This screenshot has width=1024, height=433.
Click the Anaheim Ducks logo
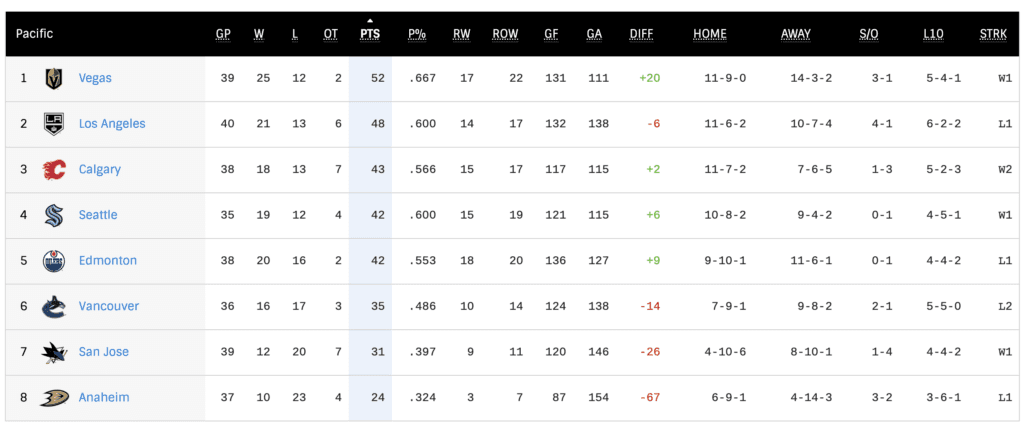[54, 398]
